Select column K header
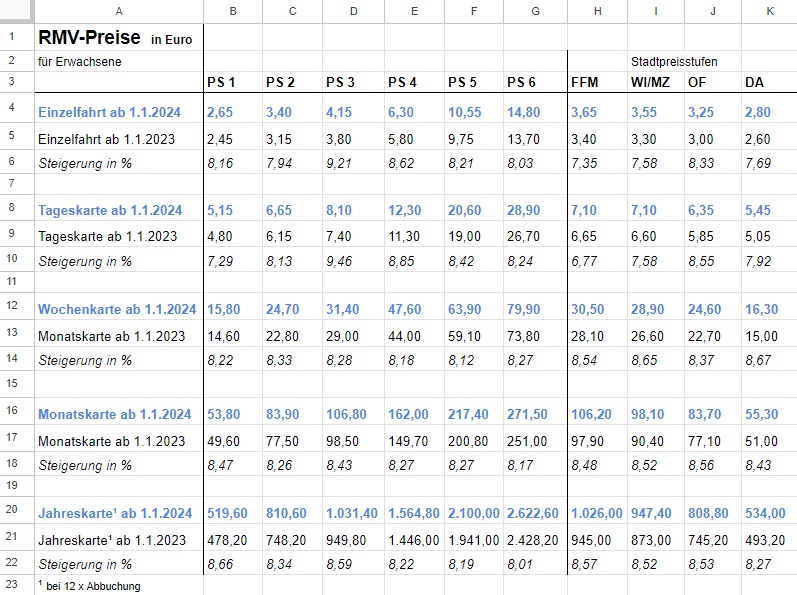 770,11
